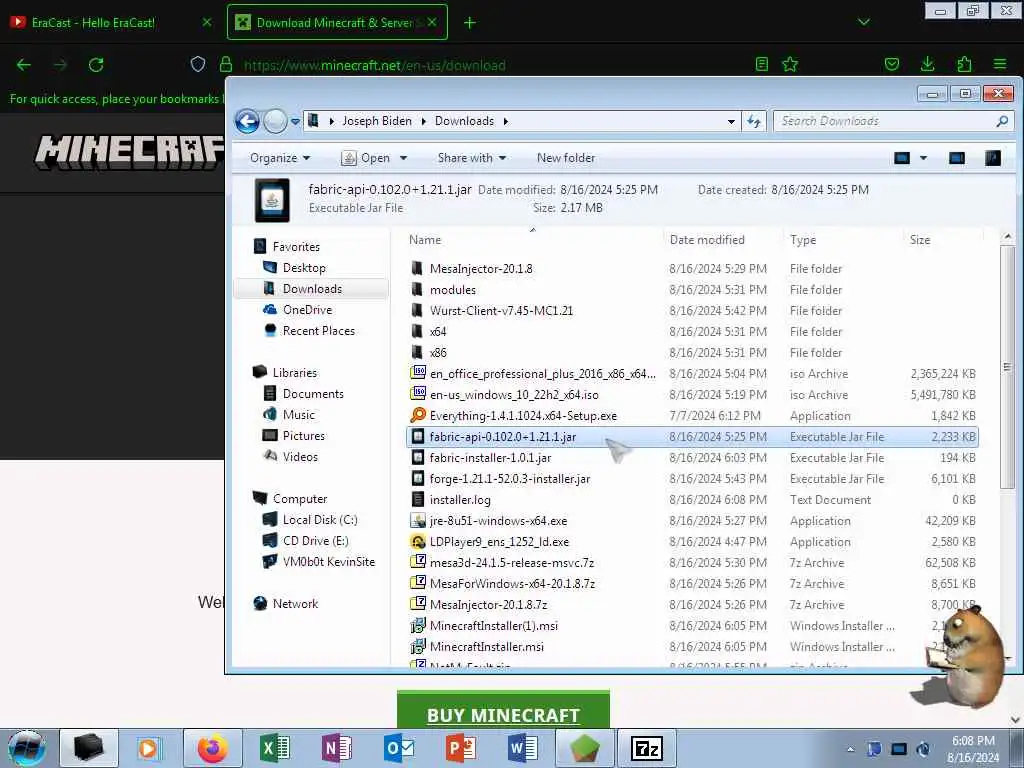Click the Open toolbar button
This screenshot has width=1024, height=768.
(366, 158)
